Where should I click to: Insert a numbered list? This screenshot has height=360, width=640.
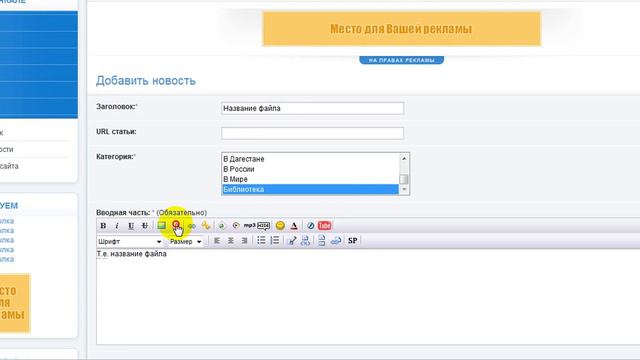275,240
